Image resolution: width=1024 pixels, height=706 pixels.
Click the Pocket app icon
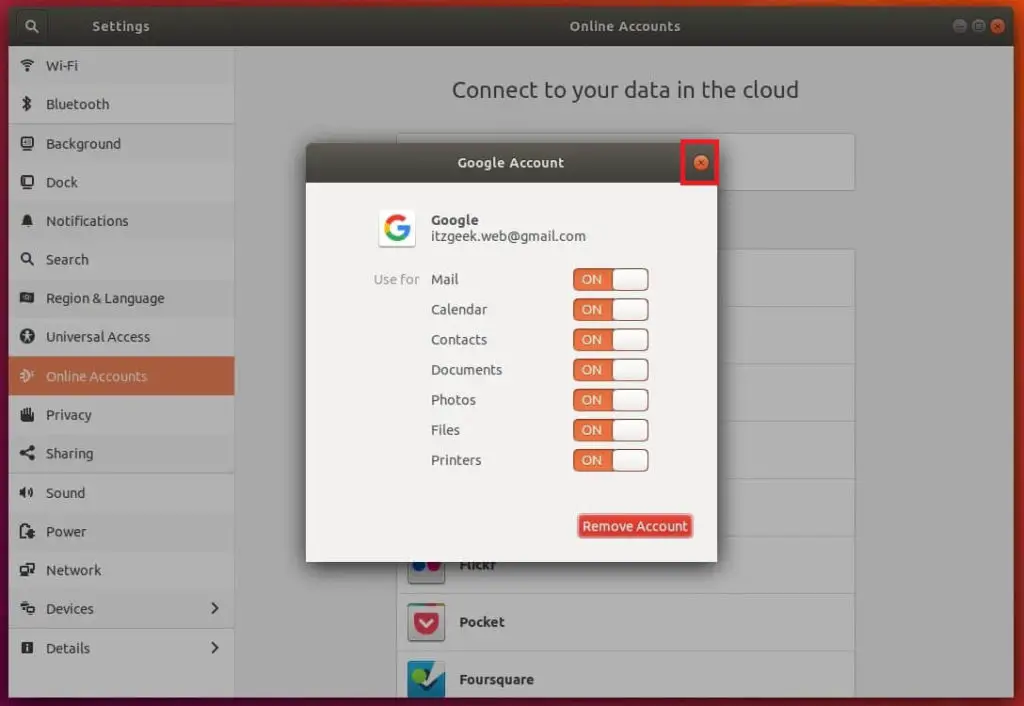click(426, 622)
